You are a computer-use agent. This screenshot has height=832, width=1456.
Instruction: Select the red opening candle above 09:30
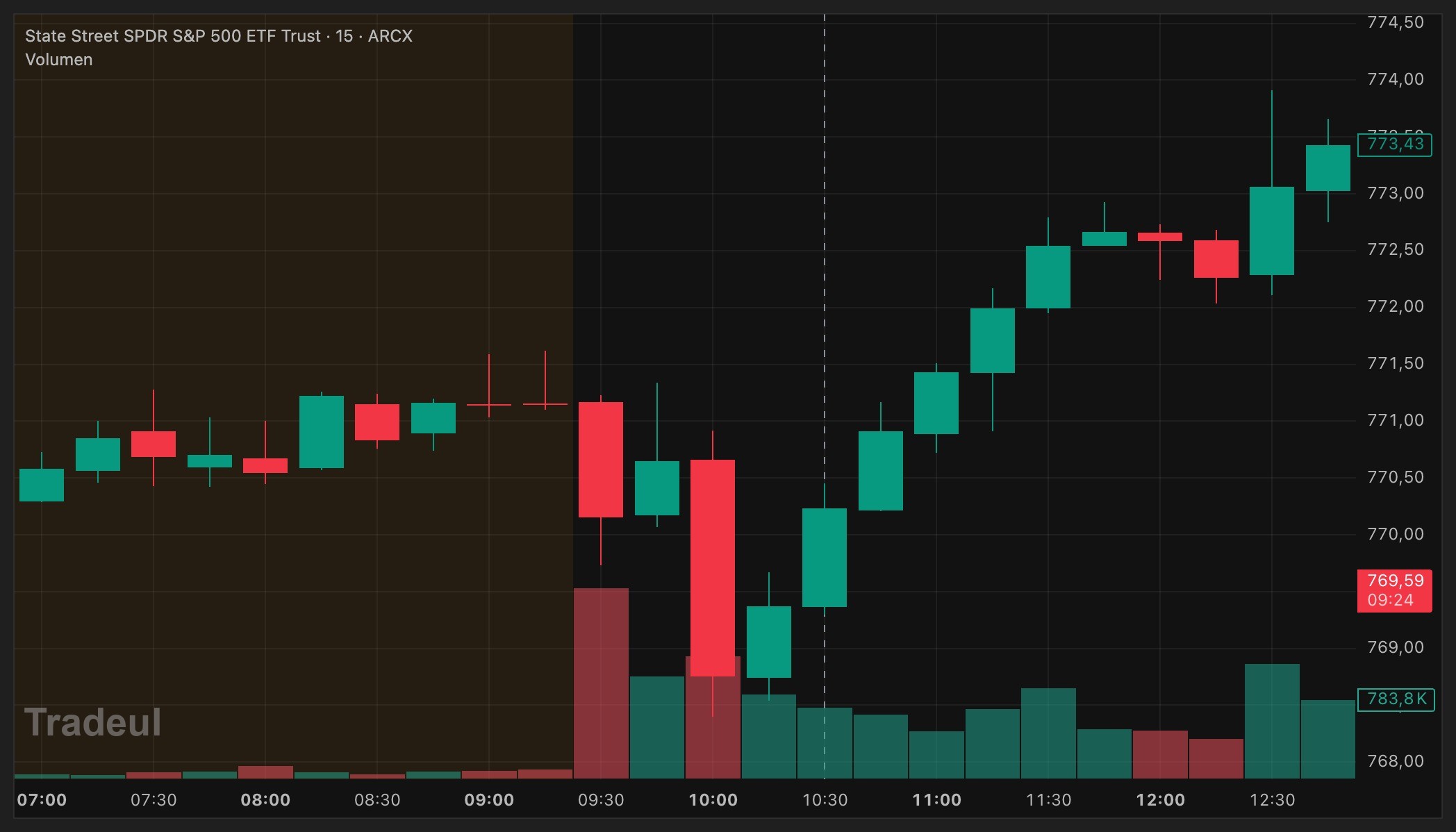click(601, 460)
